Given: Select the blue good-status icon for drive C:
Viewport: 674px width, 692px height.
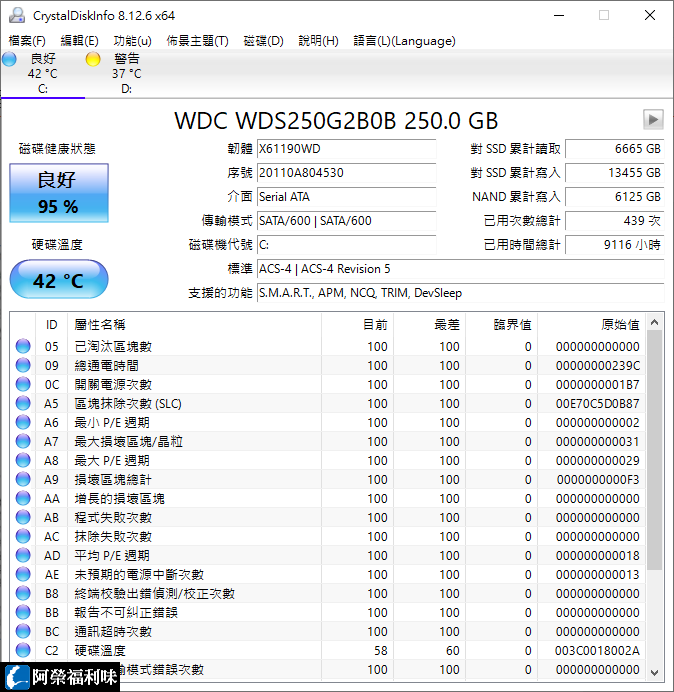Looking at the screenshot, I should (9, 59).
